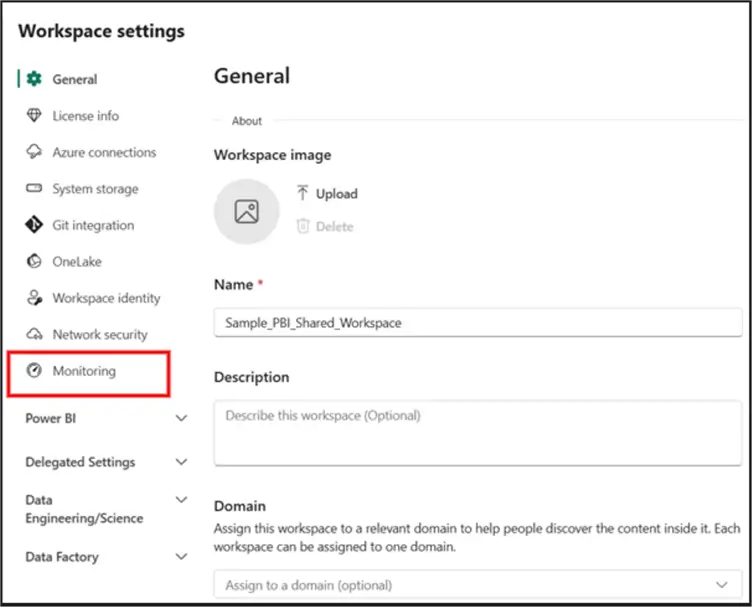Click the Git integration icon
The height and width of the screenshot is (607, 752).
tap(34, 225)
